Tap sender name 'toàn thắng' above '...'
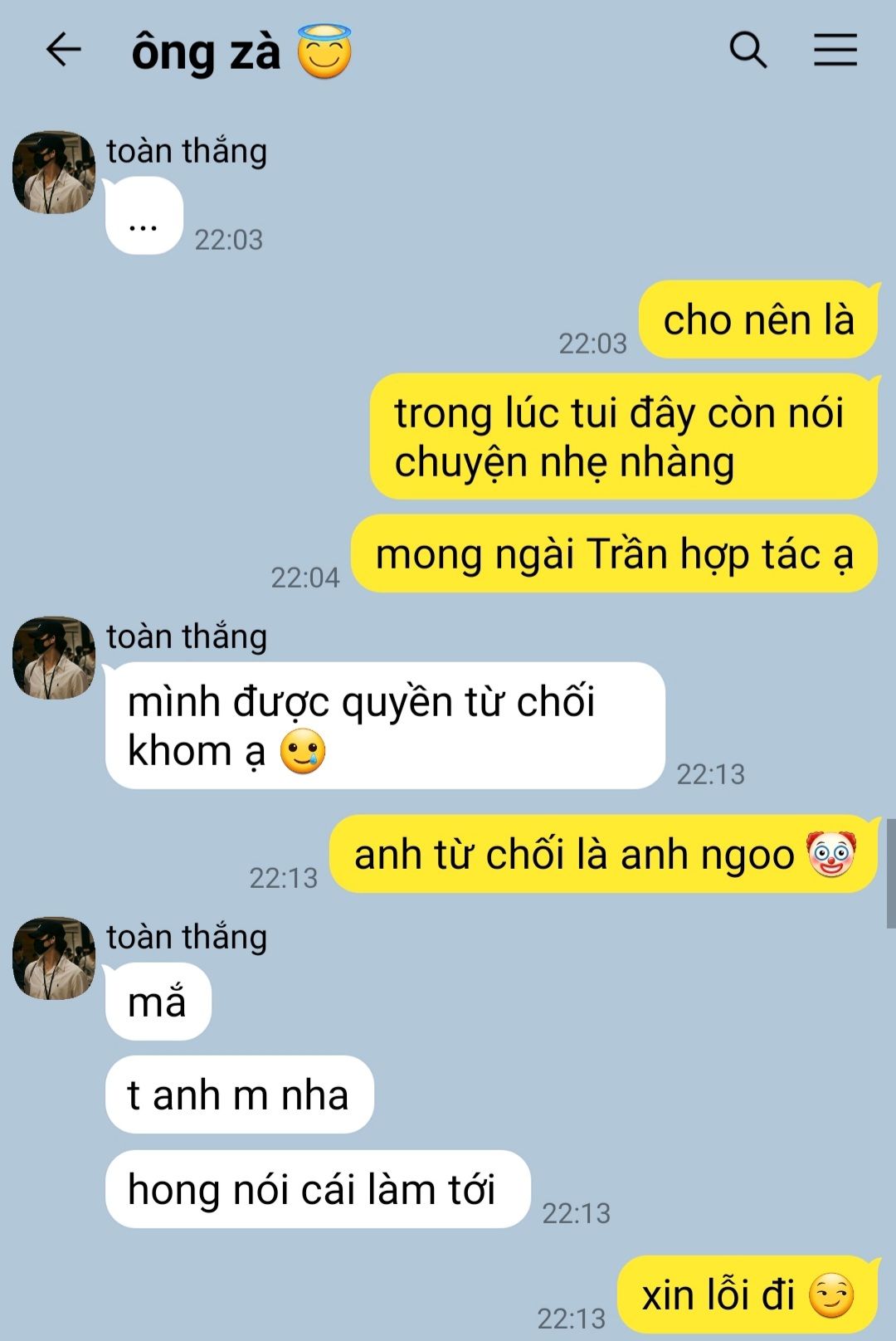The image size is (896, 1341). pos(187,151)
